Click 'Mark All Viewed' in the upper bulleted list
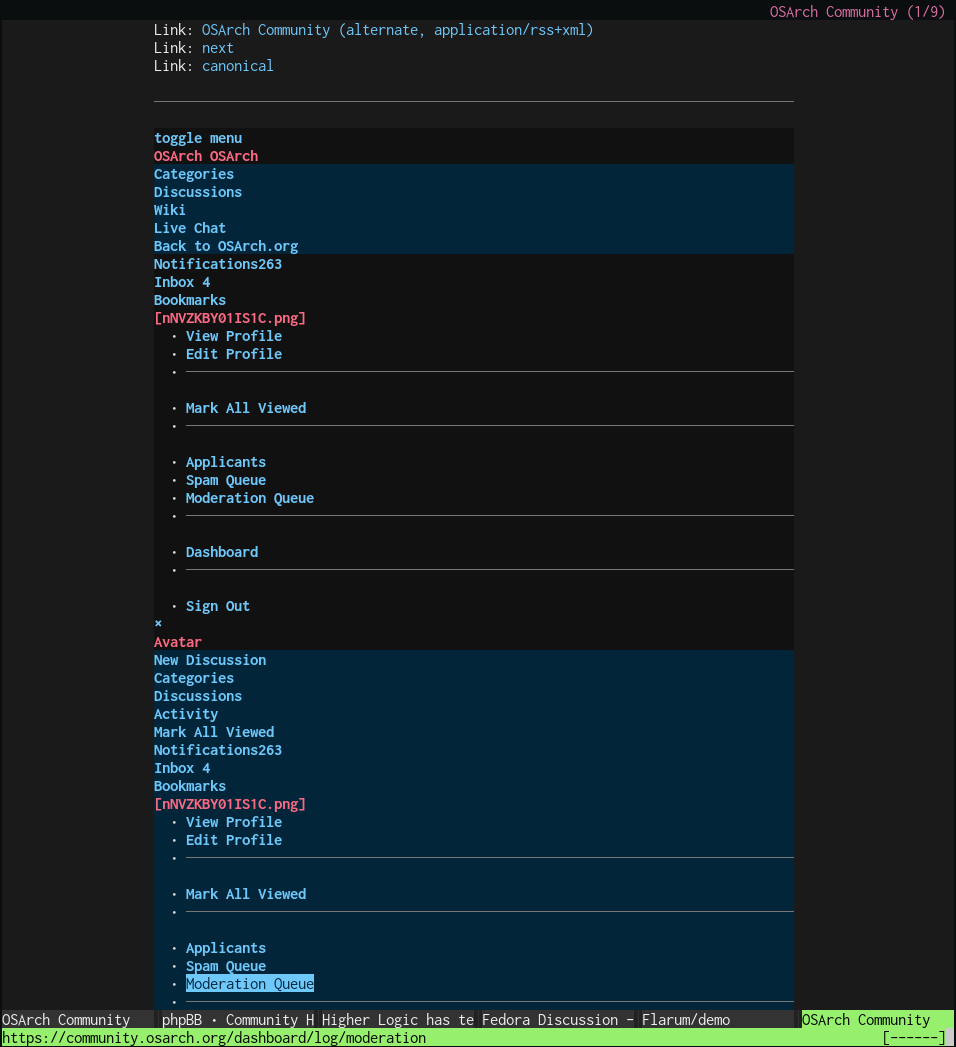Viewport: 956px width, 1047px height. [246, 409]
